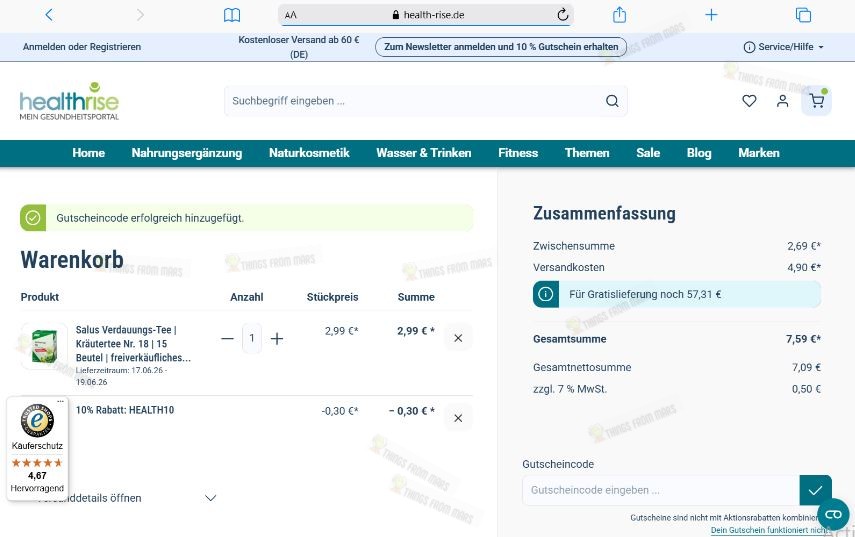Remove Salus Verdauungs-Tee from cart

point(458,338)
